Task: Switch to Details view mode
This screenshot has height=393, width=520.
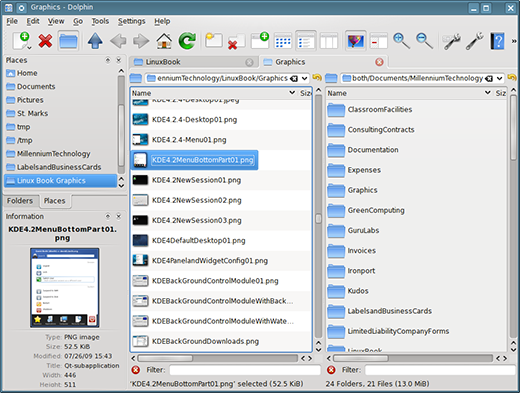Action: (x=306, y=41)
